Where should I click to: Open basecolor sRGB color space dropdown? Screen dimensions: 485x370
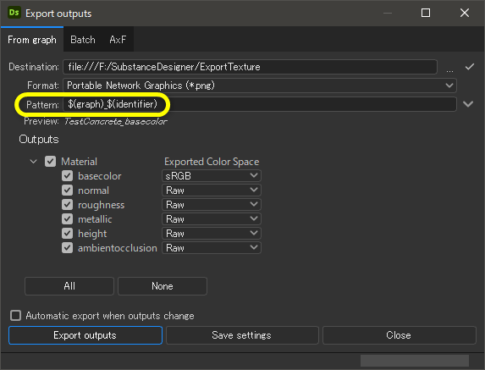click(211, 176)
